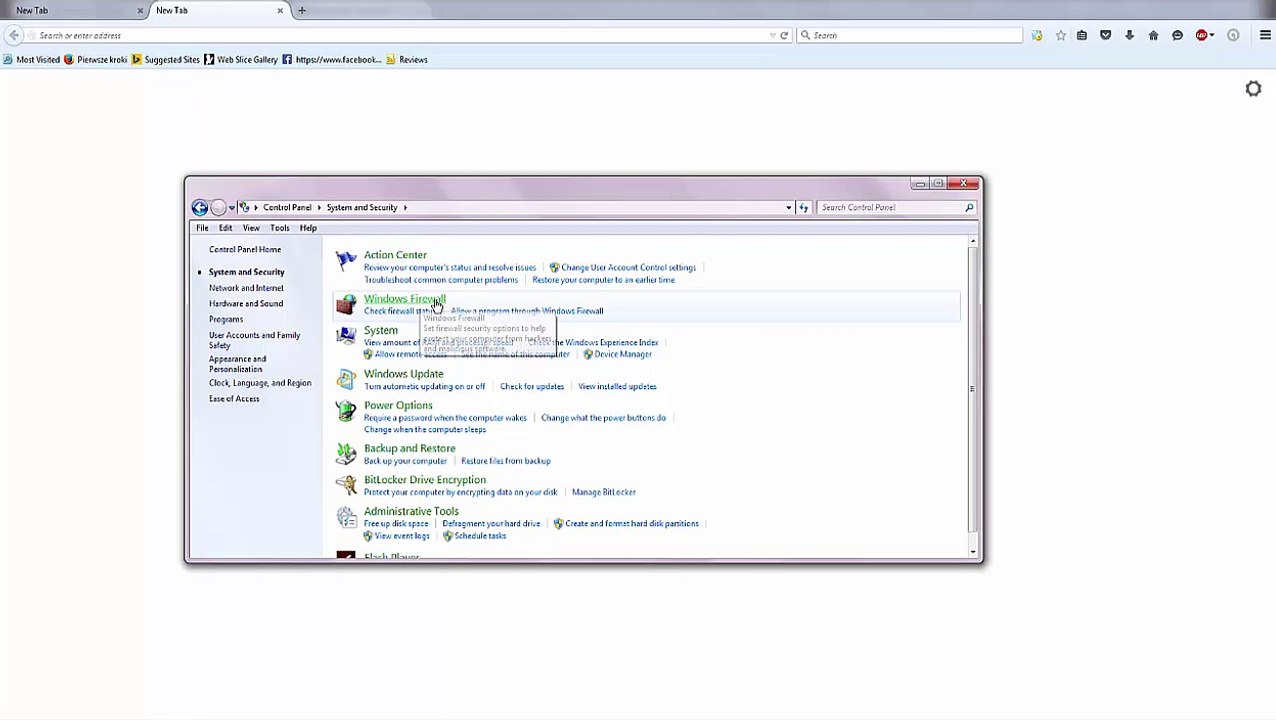The width and height of the screenshot is (1276, 720).
Task: Click the Firefox search box
Action: 910,35
